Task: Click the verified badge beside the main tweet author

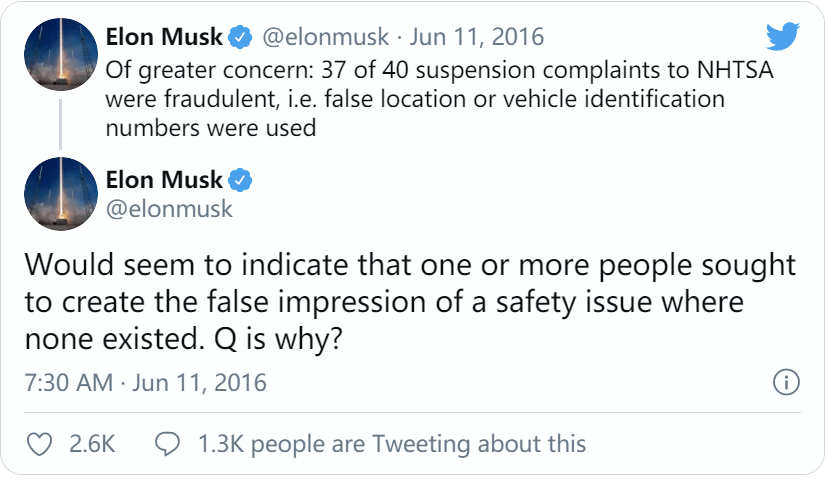Action: pyautogui.click(x=240, y=180)
